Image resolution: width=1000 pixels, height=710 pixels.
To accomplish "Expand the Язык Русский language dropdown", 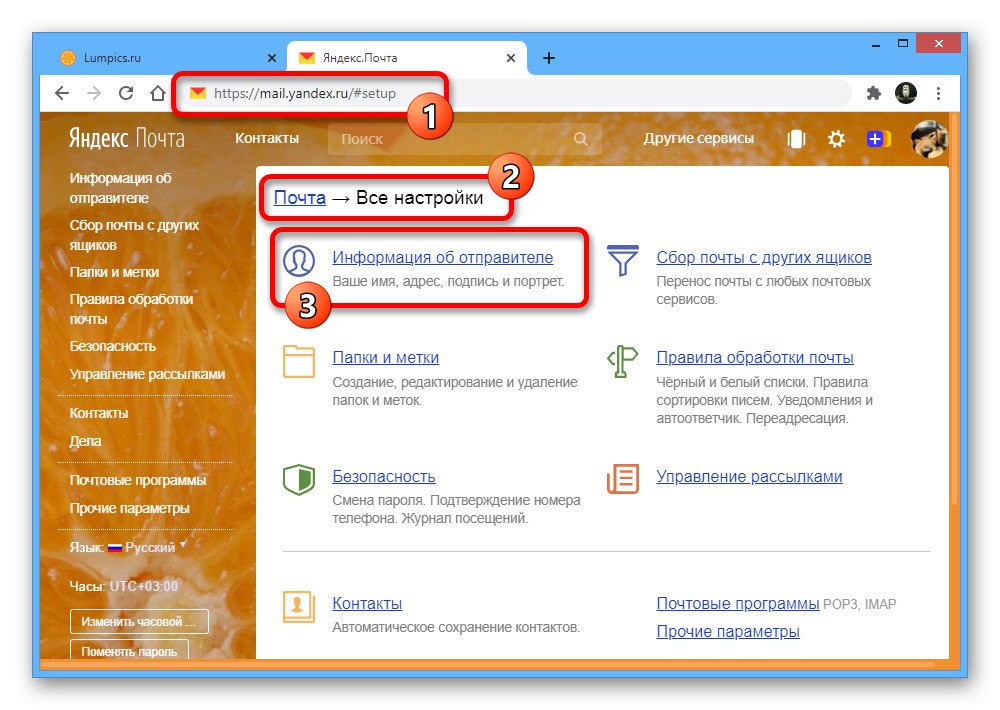I will [151, 547].
